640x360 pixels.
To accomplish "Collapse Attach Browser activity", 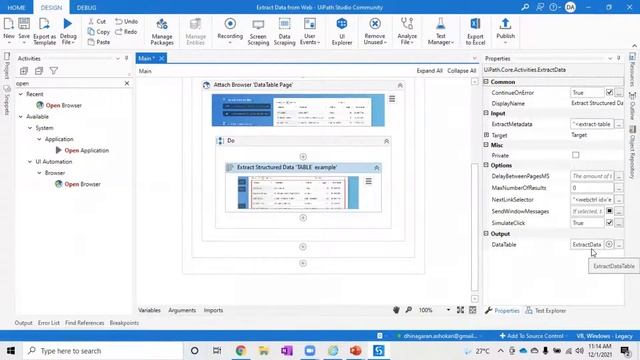I will pos(400,85).
